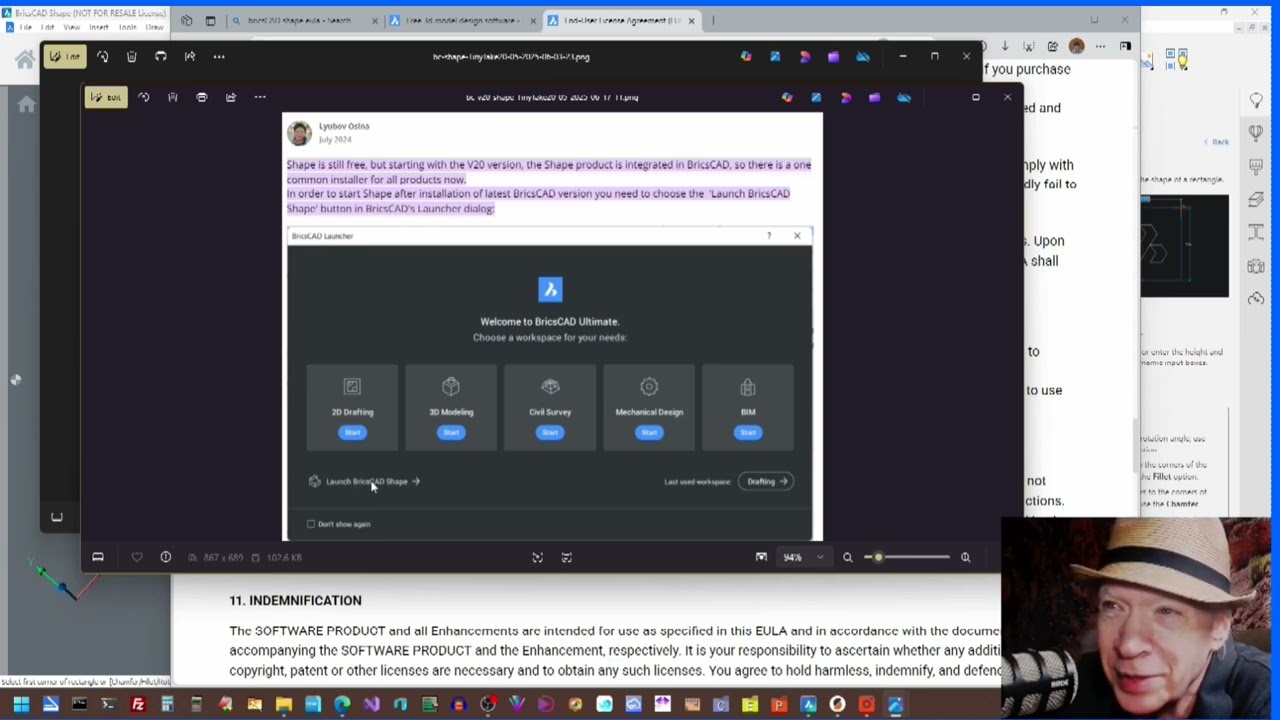Click print icon in back photo viewer

[x=160, y=56]
